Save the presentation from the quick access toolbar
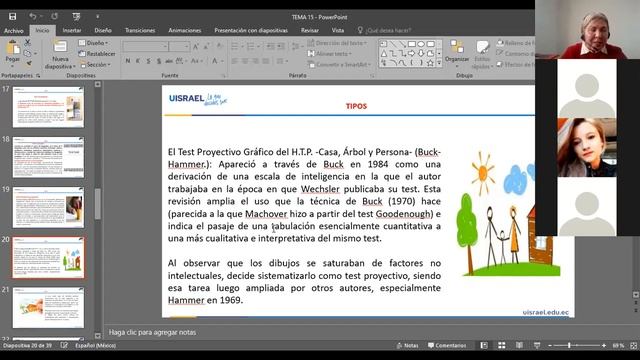The width and height of the screenshot is (640, 360). click(13, 16)
